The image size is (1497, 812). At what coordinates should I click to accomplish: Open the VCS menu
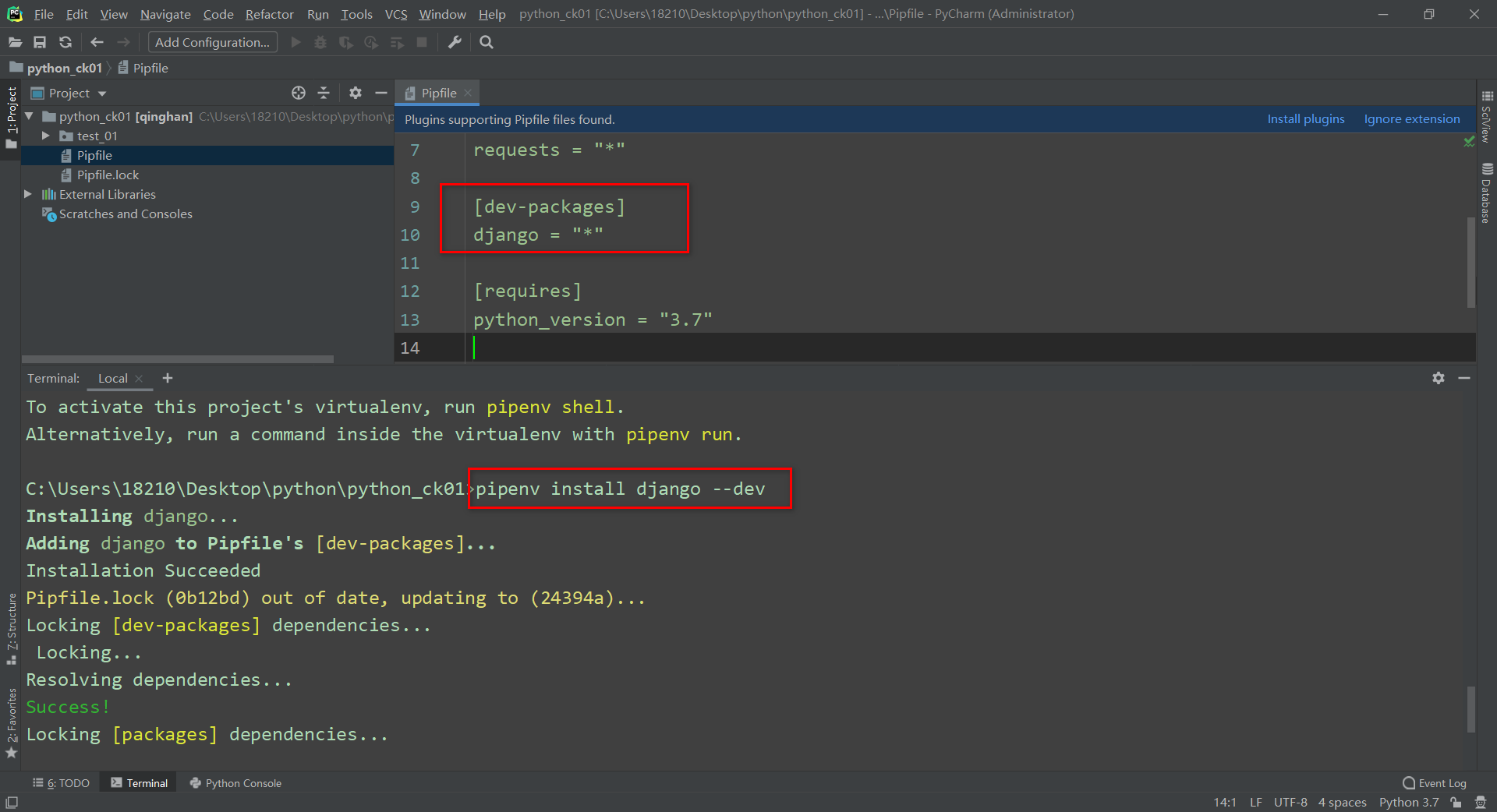point(396,14)
